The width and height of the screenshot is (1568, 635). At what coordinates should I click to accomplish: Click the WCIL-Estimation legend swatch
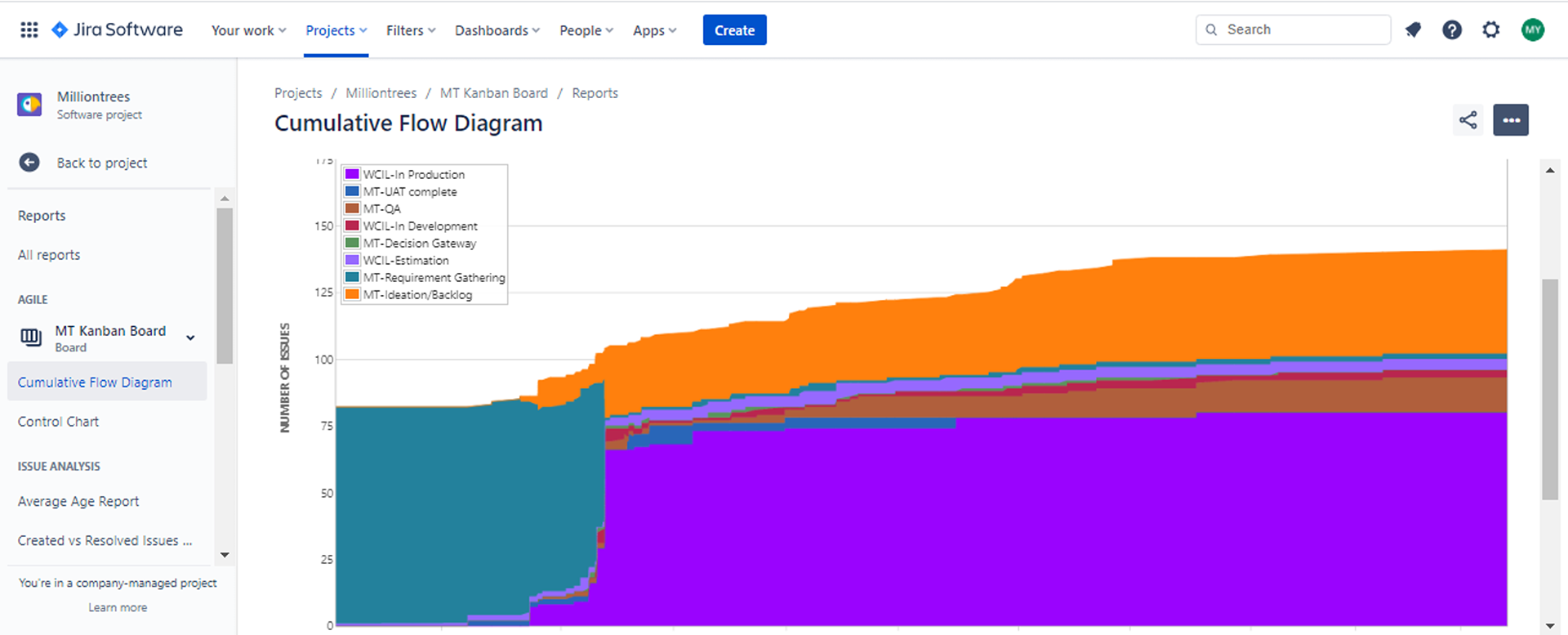pyautogui.click(x=352, y=260)
